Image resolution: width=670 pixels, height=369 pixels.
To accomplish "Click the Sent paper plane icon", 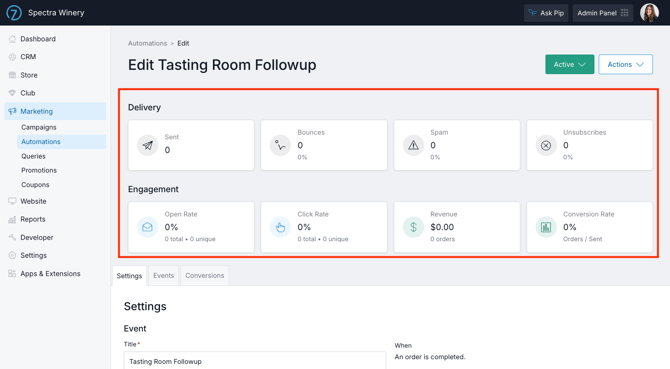I will pos(147,145).
